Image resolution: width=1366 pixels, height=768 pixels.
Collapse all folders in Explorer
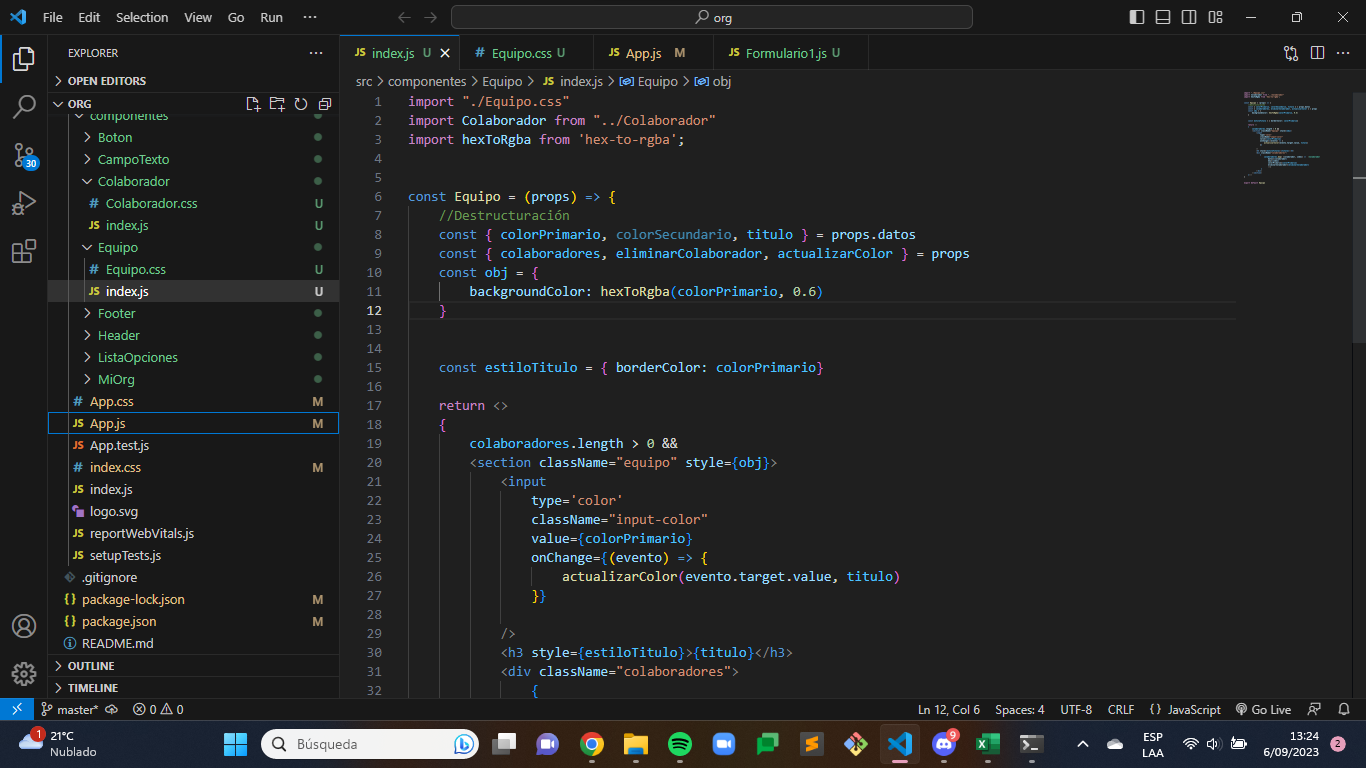point(325,104)
